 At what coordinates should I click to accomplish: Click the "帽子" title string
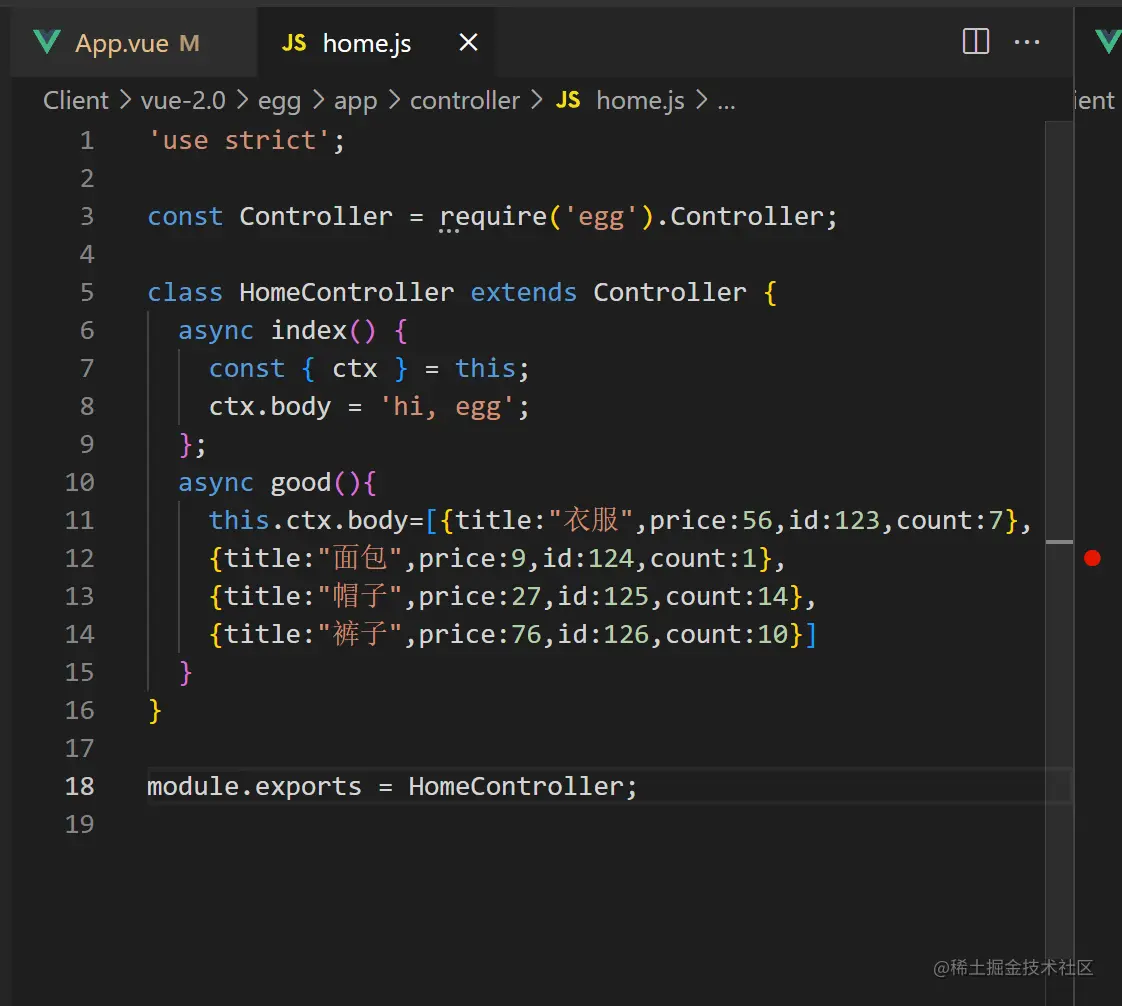360,596
